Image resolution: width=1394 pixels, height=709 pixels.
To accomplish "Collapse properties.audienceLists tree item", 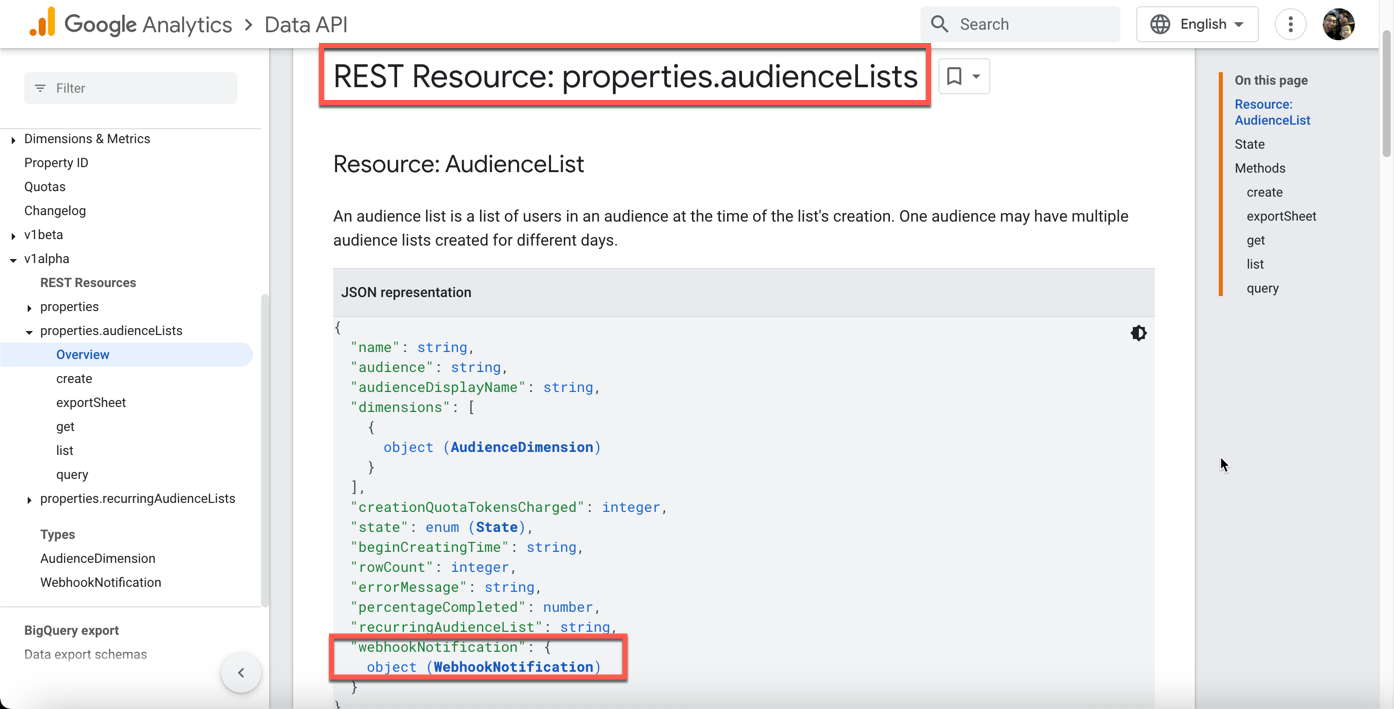I will [29, 332].
